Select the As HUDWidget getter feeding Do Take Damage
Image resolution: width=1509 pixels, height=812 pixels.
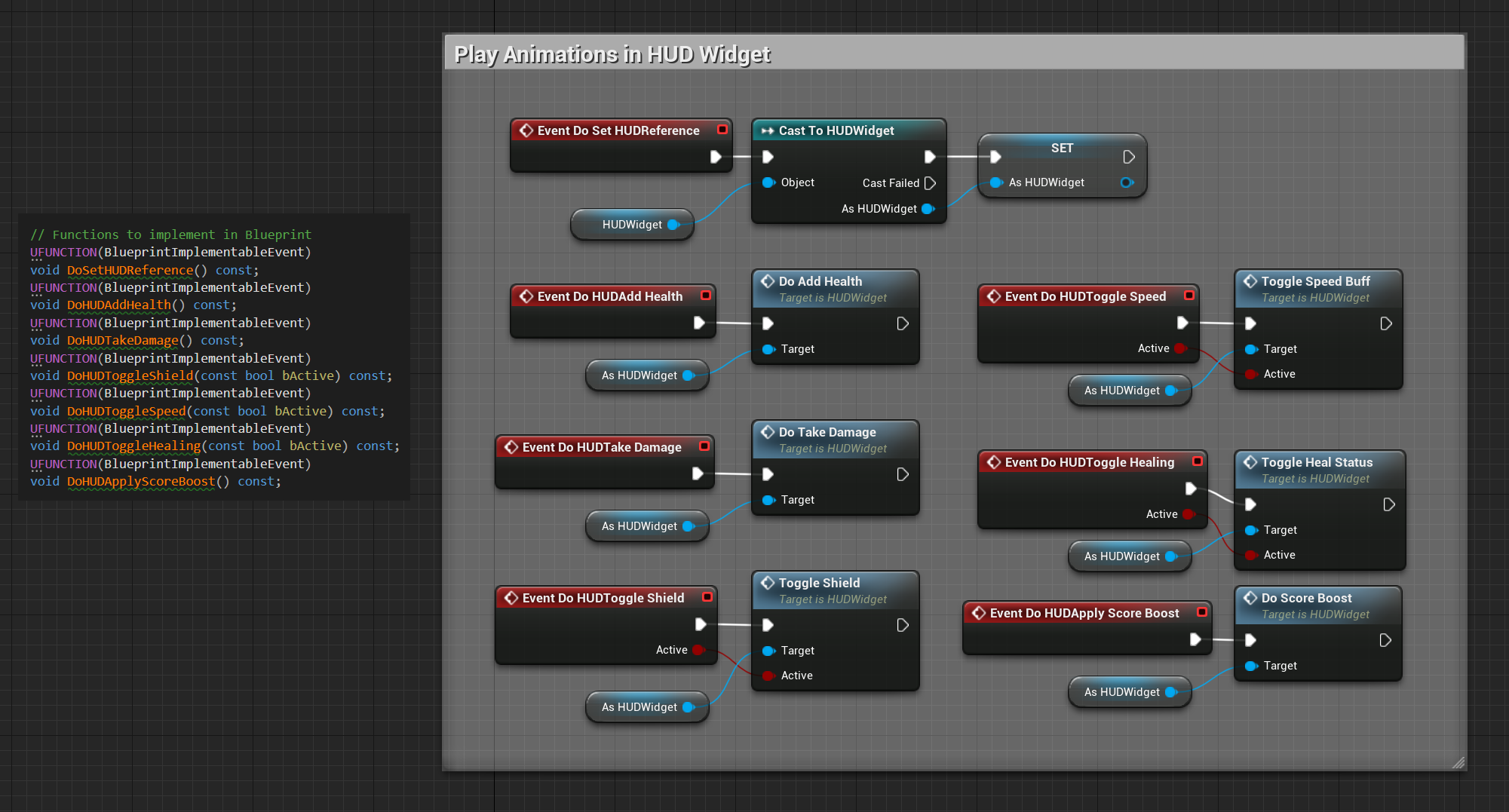coord(647,526)
